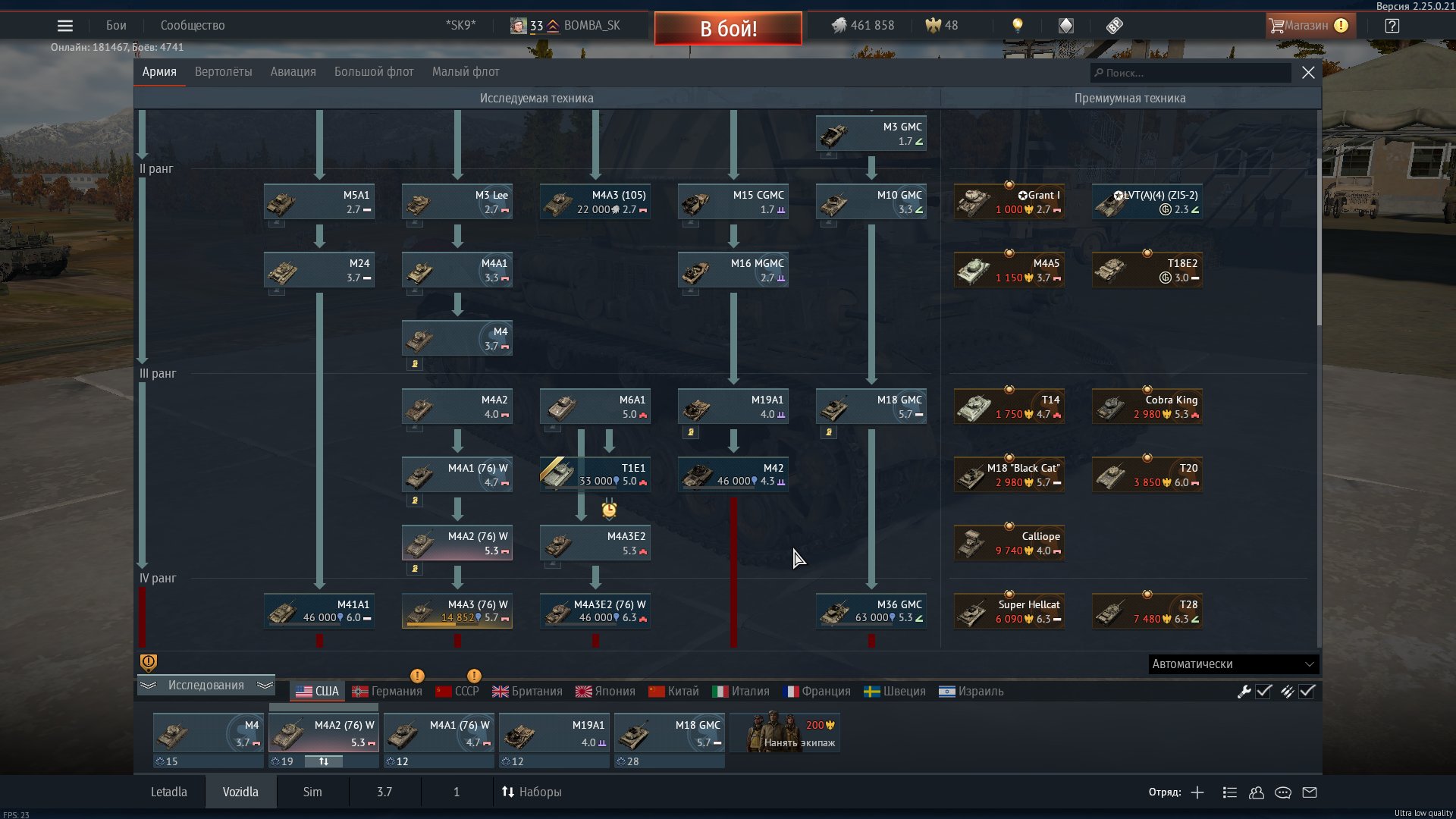Toggle auto-refill ammo checkbox
The width and height of the screenshot is (1456, 819).
(1307, 692)
